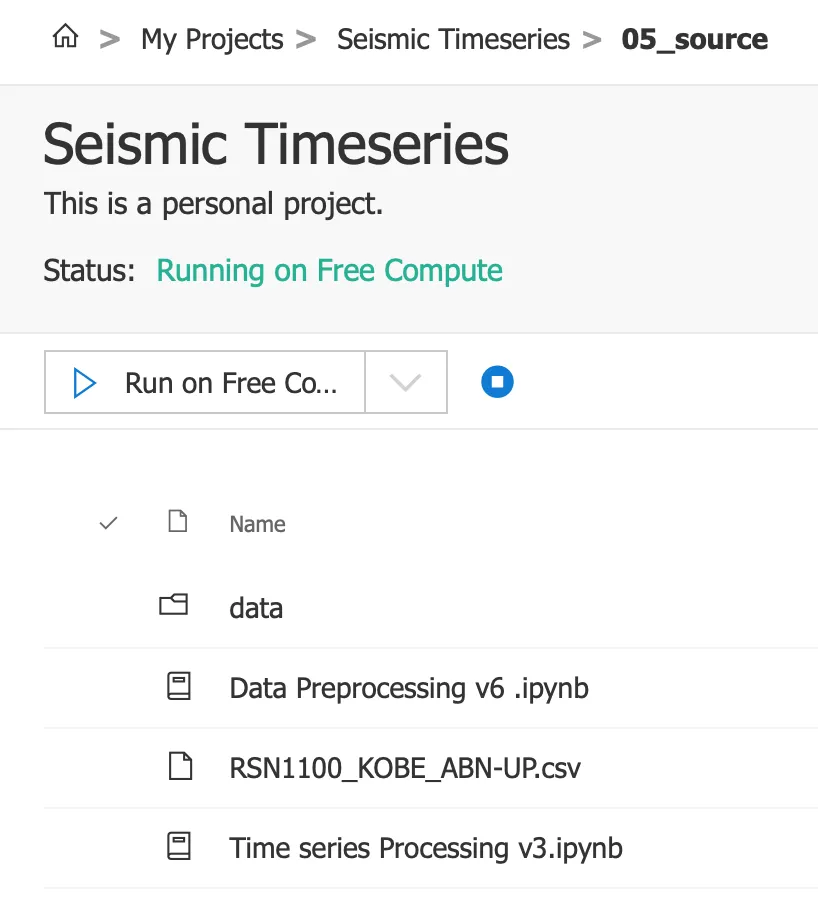
Task: Click the Running on Free Compute status link
Action: [x=329, y=271]
